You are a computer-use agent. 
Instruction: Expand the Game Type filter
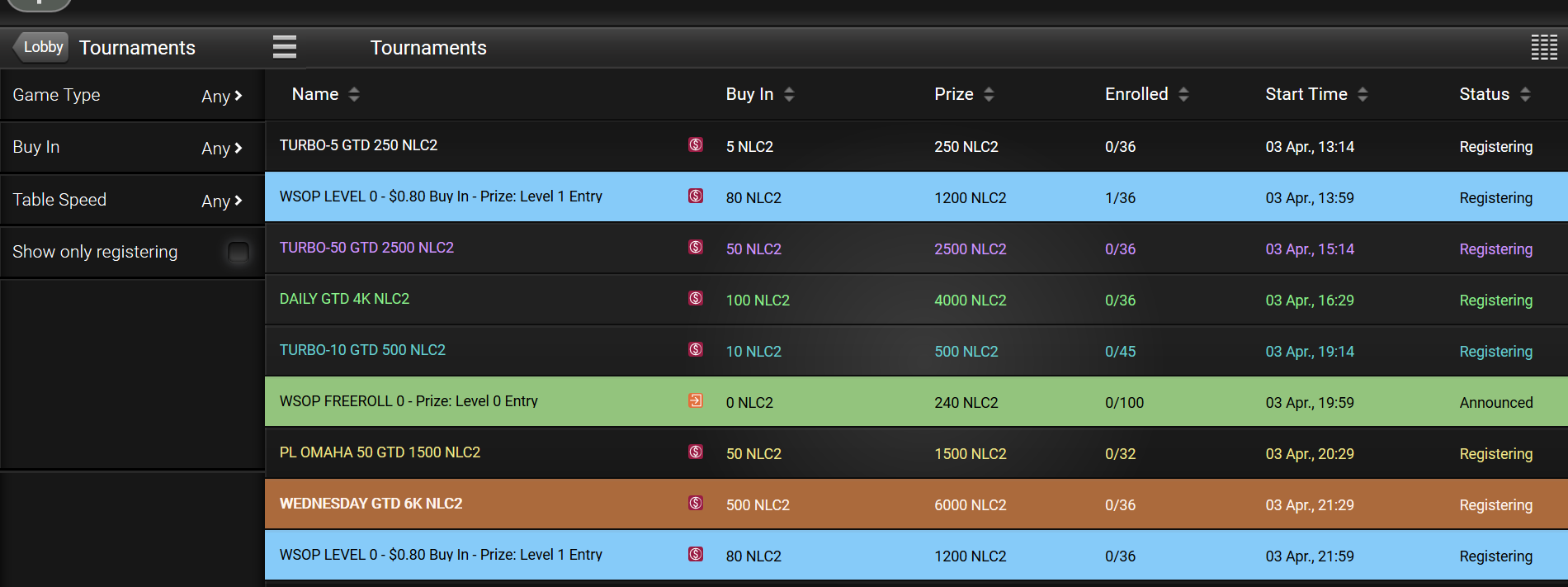coord(132,95)
